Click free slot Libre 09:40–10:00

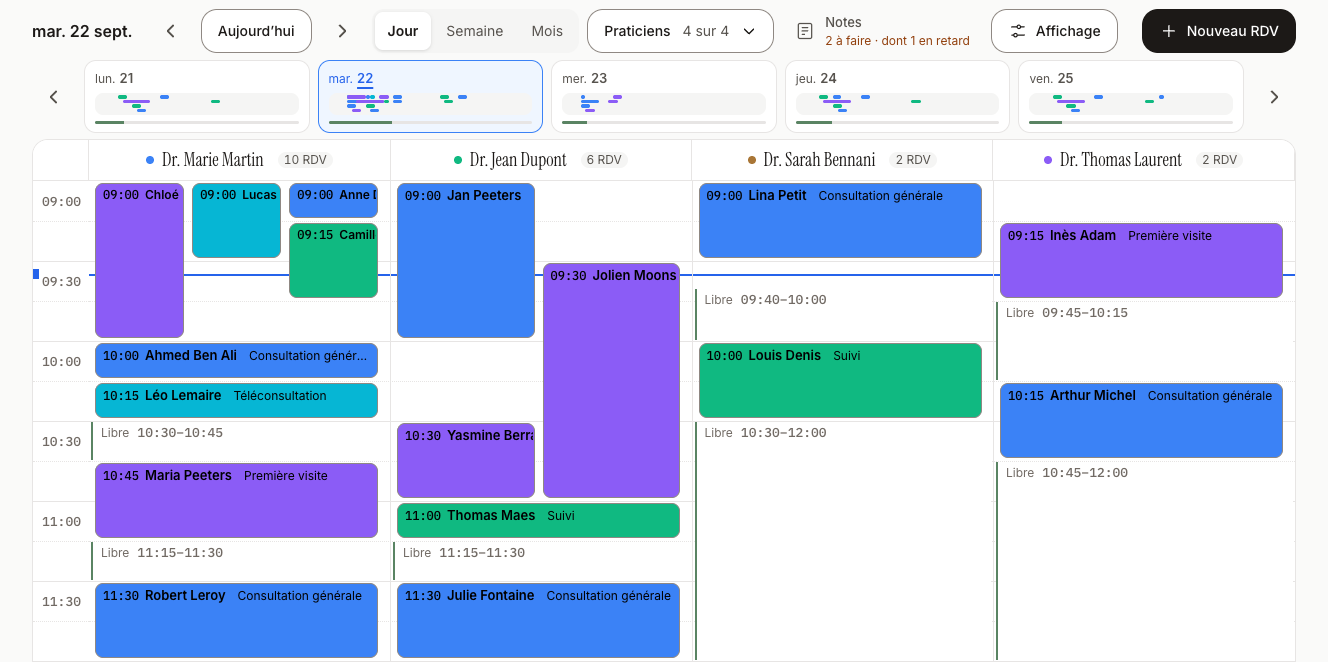coord(840,314)
